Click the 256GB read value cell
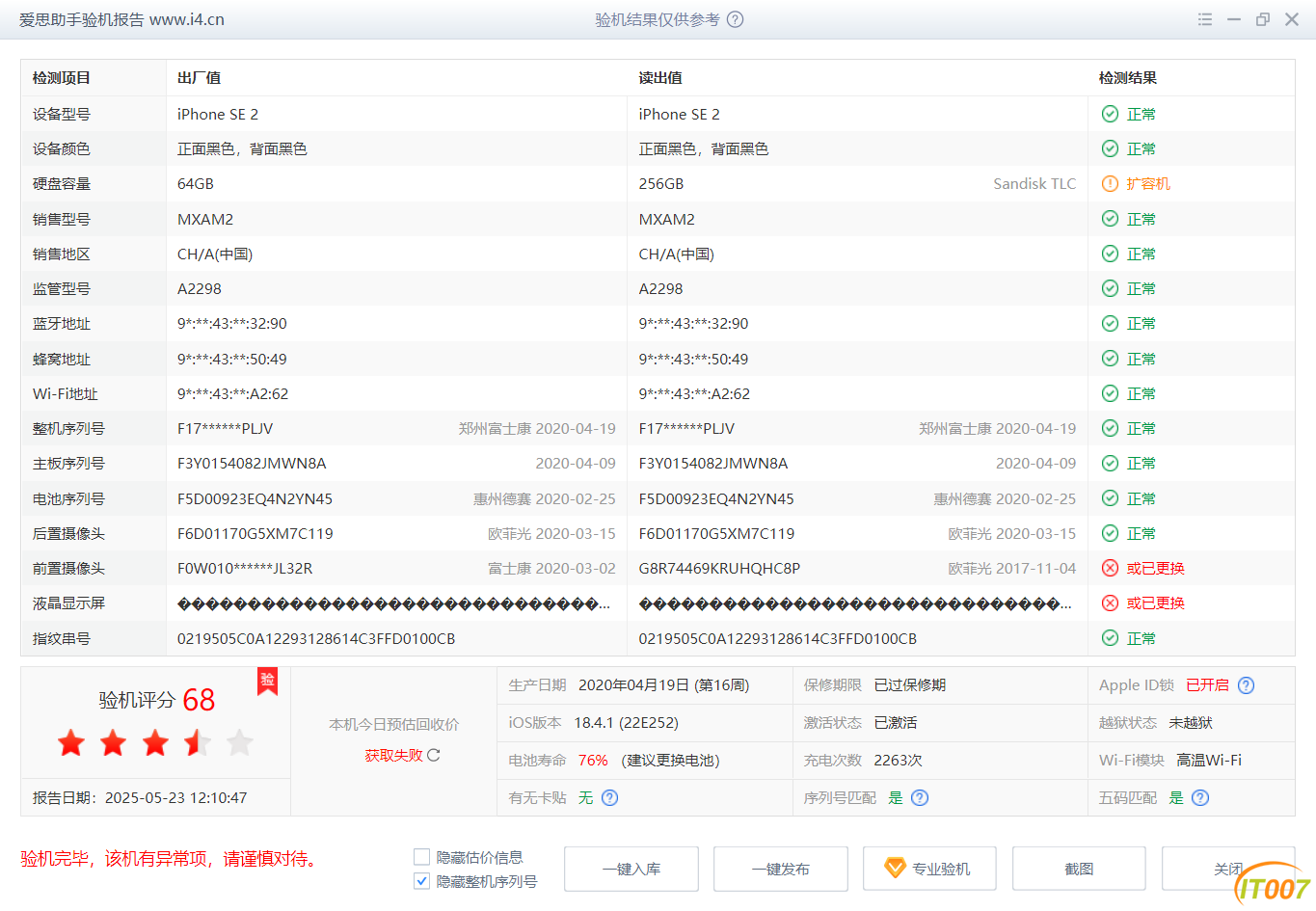The height and width of the screenshot is (911, 1316). click(x=661, y=183)
